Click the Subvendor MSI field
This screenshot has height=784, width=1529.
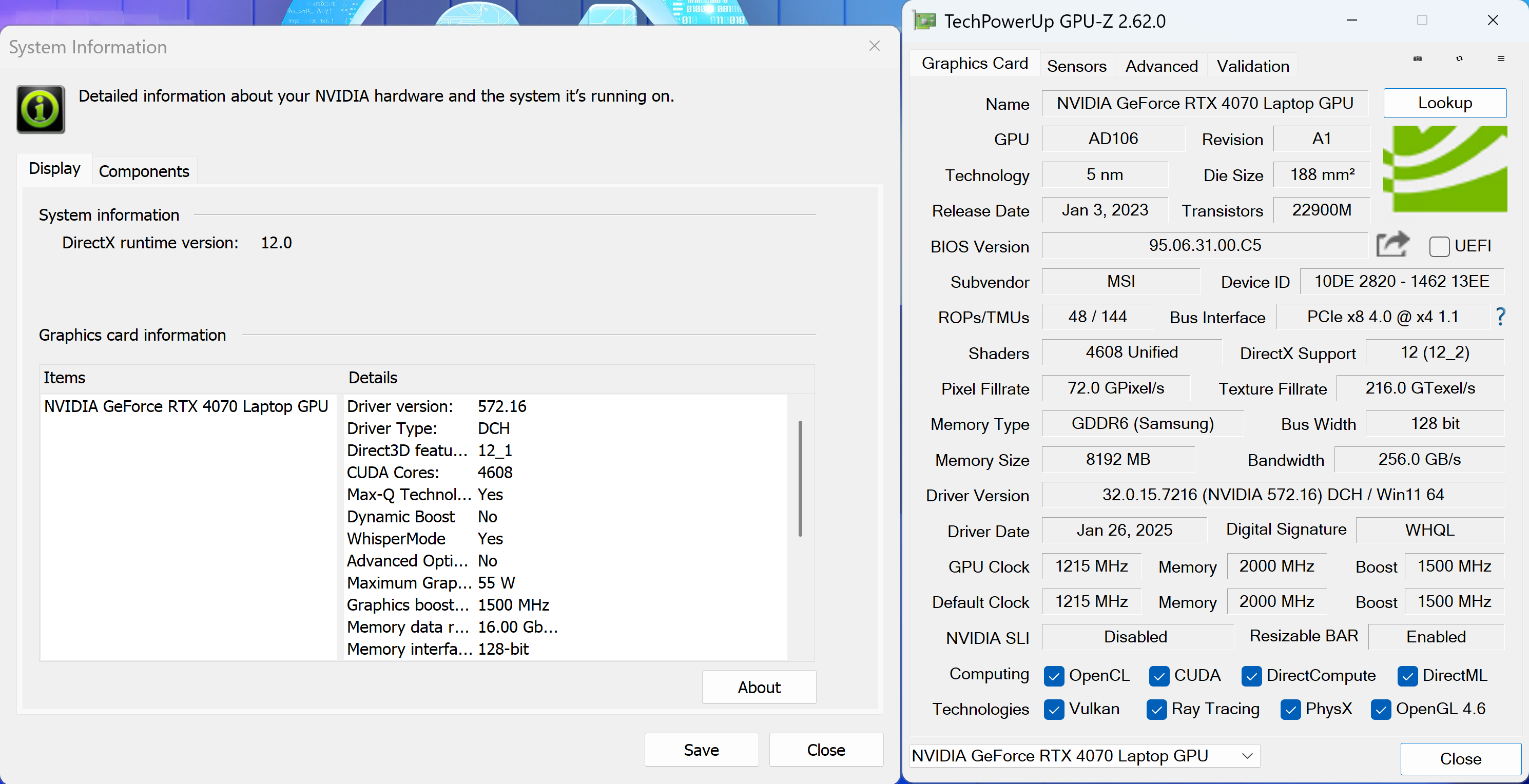[x=1120, y=281]
